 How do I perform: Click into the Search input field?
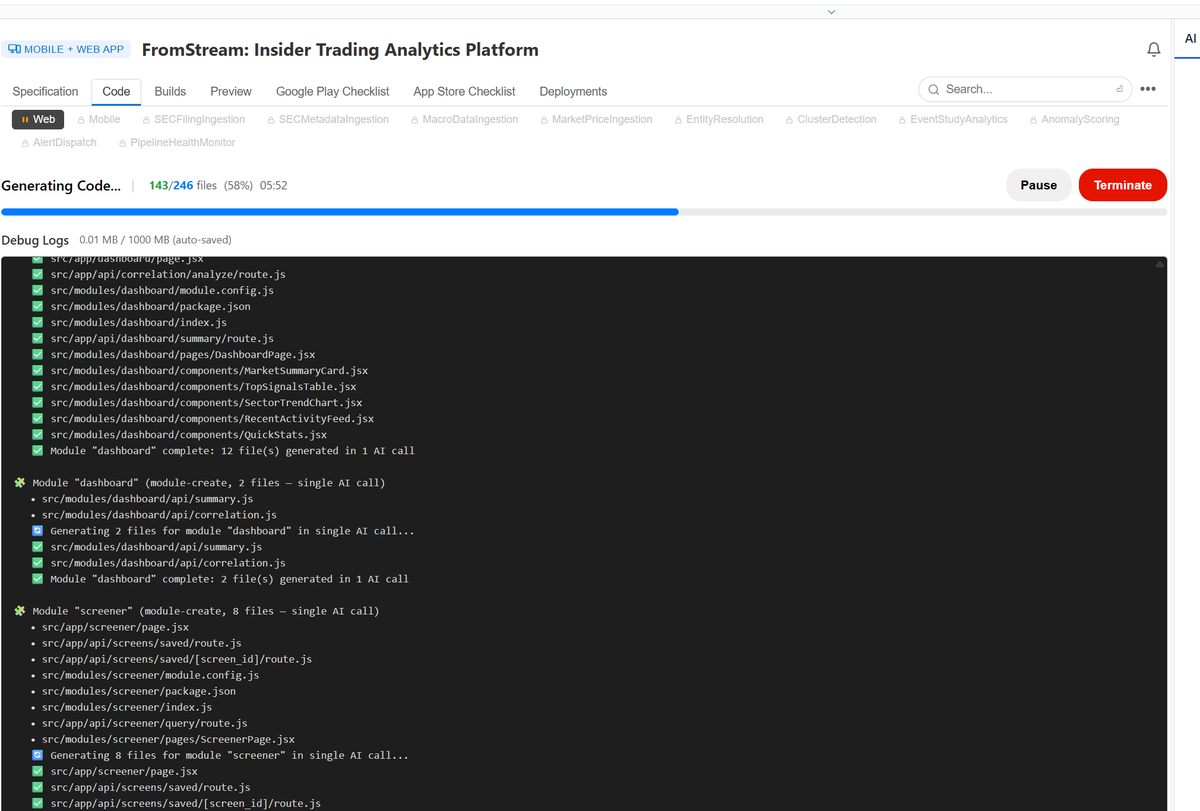[x=1025, y=89]
